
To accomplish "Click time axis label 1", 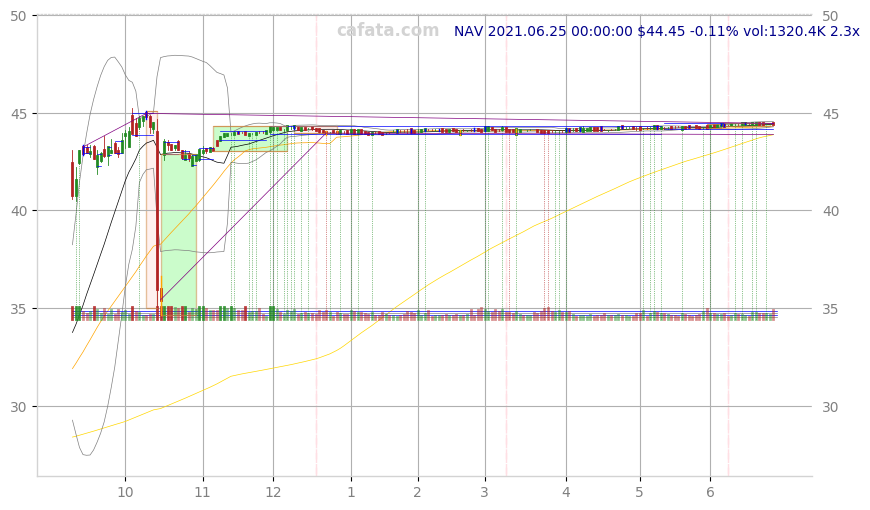I will [351, 492].
